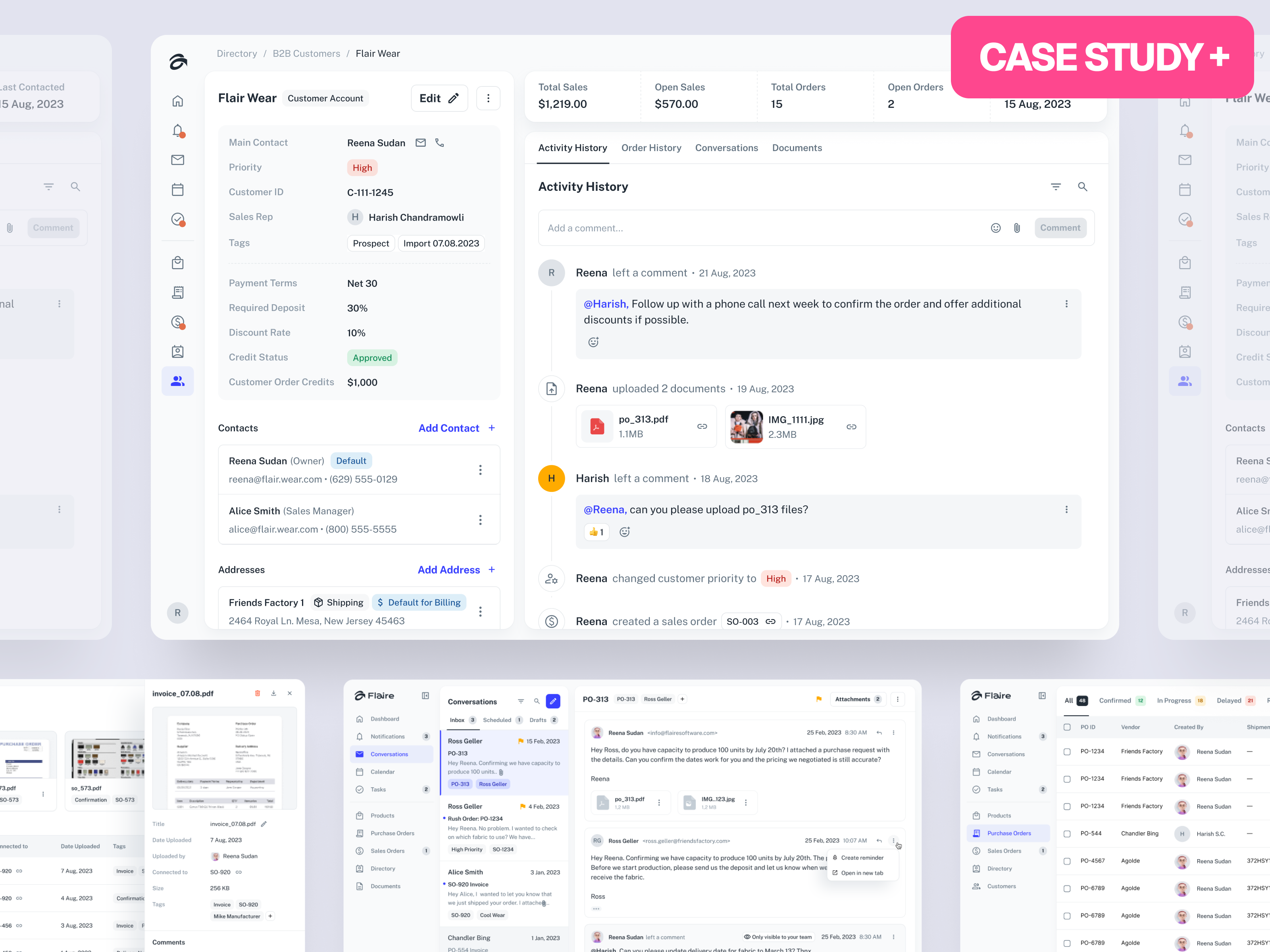Collapse sidebar icon next to Flaire in Conversations window
The width and height of the screenshot is (1270, 952).
[425, 696]
